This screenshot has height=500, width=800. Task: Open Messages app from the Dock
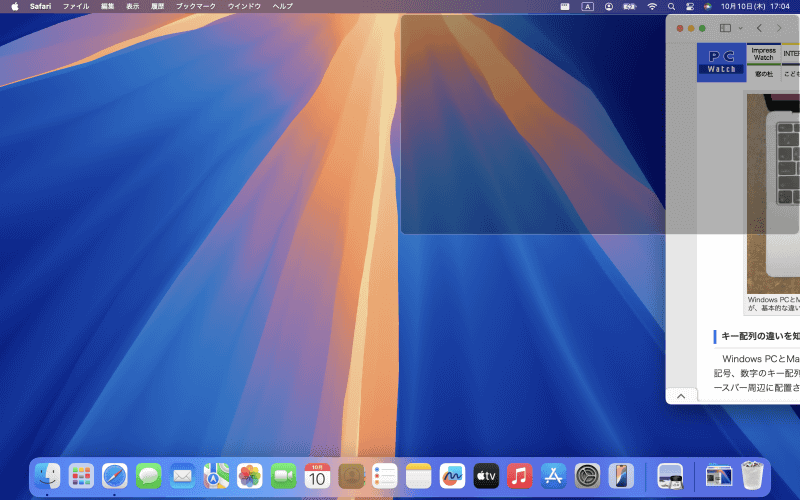click(x=148, y=477)
